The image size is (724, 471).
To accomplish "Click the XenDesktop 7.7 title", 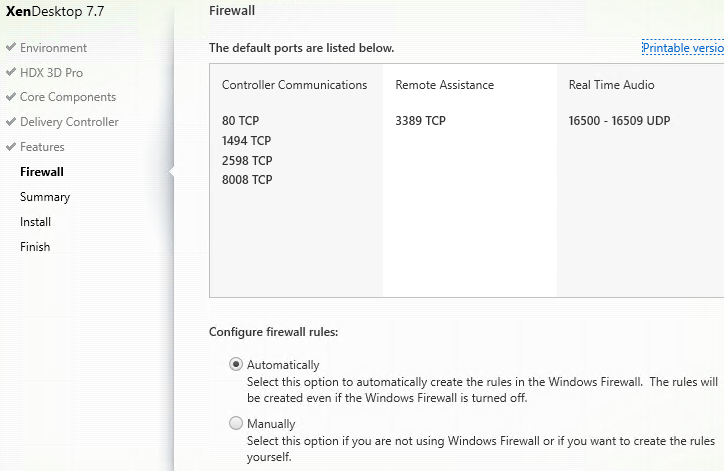I will point(55,11).
